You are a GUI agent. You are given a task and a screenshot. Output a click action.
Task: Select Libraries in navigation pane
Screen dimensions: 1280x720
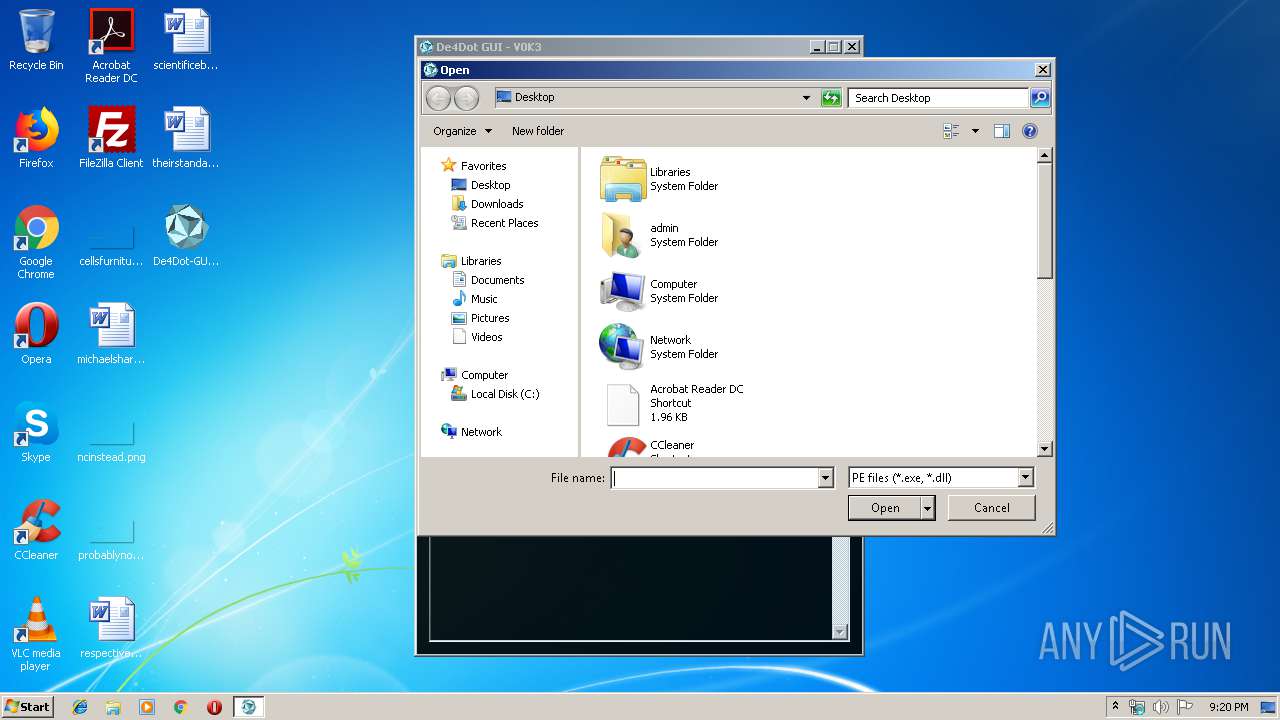click(472, 261)
